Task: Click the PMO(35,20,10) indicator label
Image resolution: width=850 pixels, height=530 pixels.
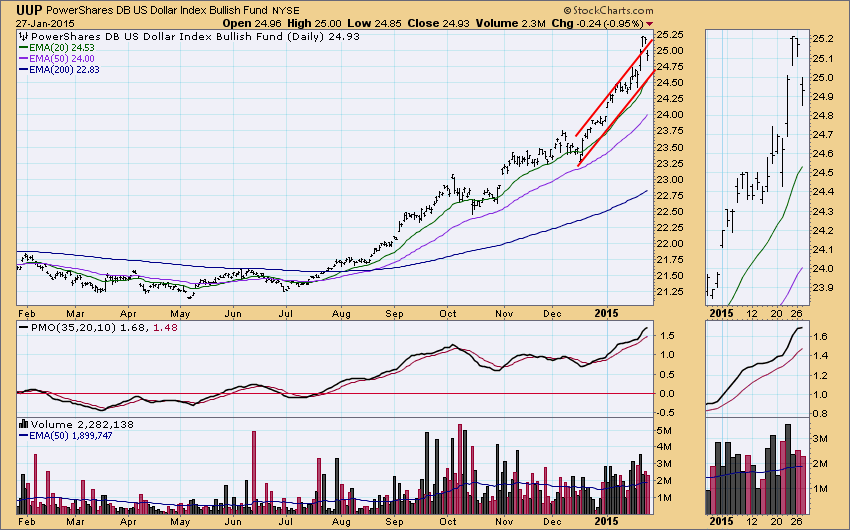Action: pyautogui.click(x=73, y=327)
